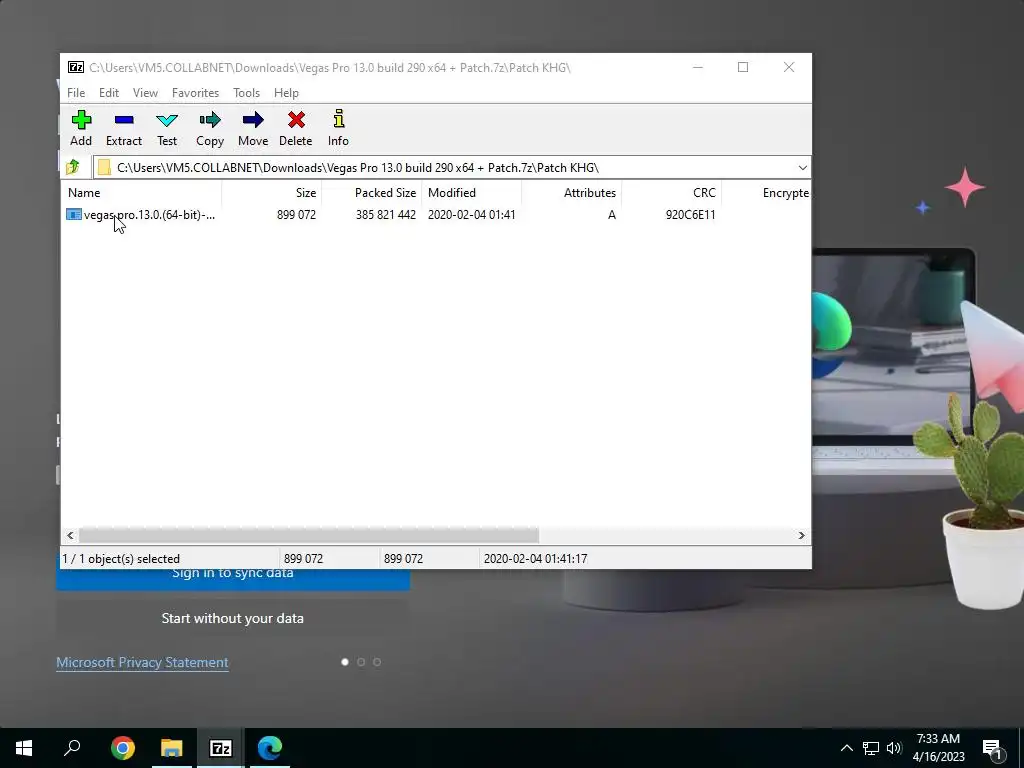Click Sign in to sync data in Edge
Viewport: 1024px width, 768px height.
click(233, 573)
